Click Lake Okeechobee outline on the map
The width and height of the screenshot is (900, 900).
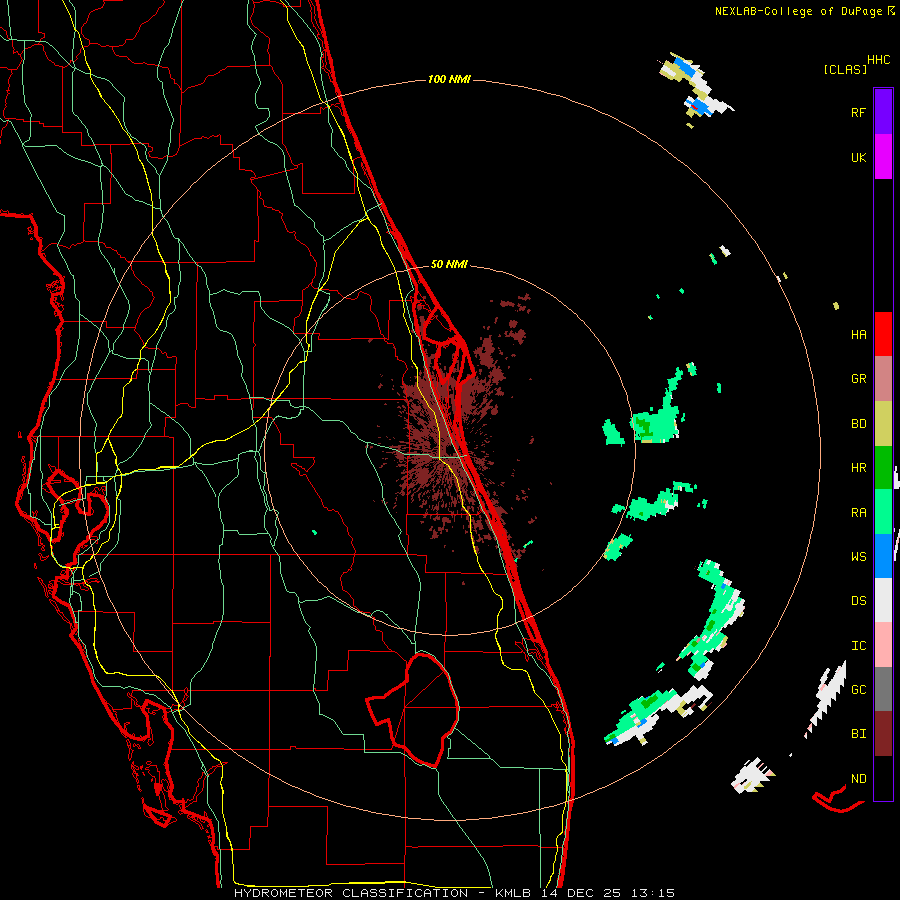(414, 709)
